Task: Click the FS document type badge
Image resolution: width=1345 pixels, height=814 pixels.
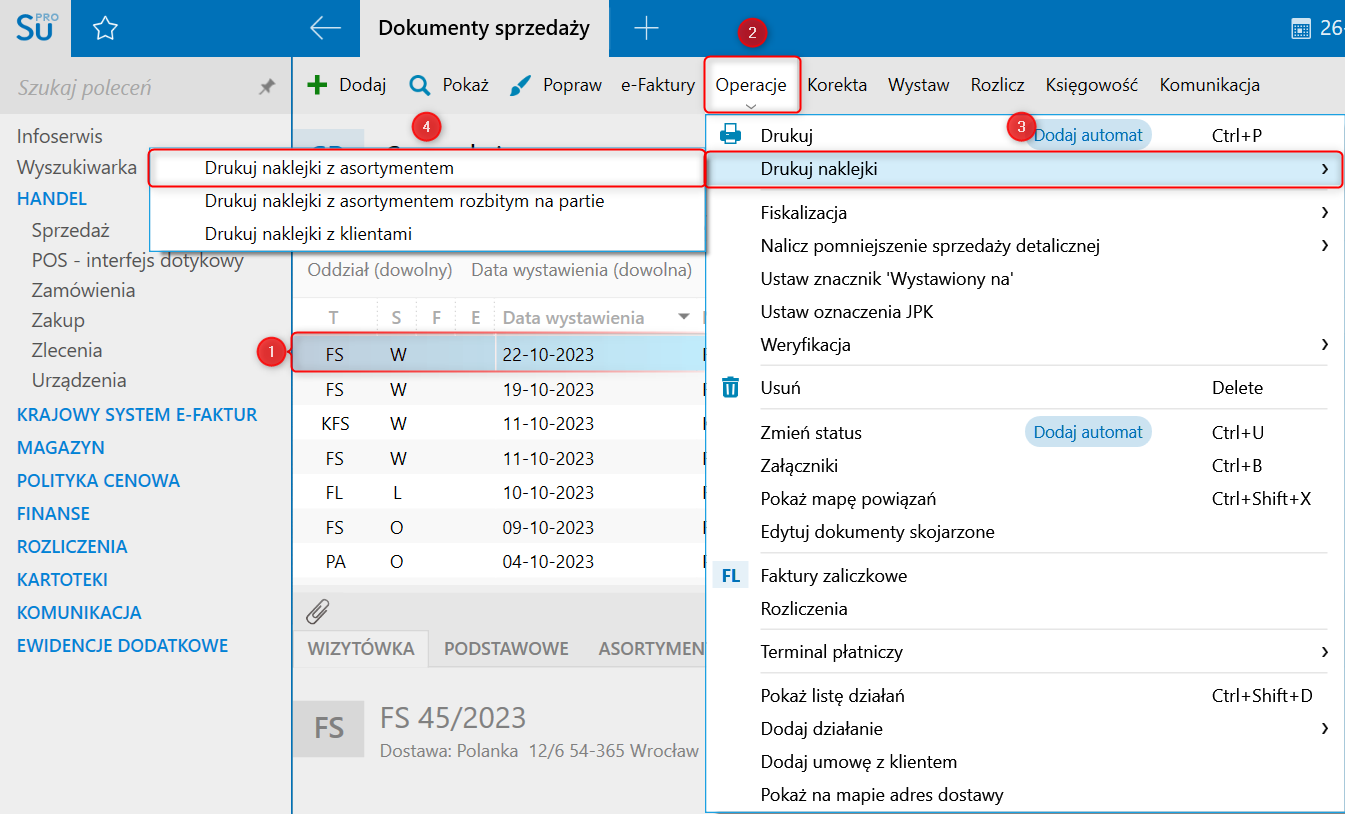Action: [329, 727]
